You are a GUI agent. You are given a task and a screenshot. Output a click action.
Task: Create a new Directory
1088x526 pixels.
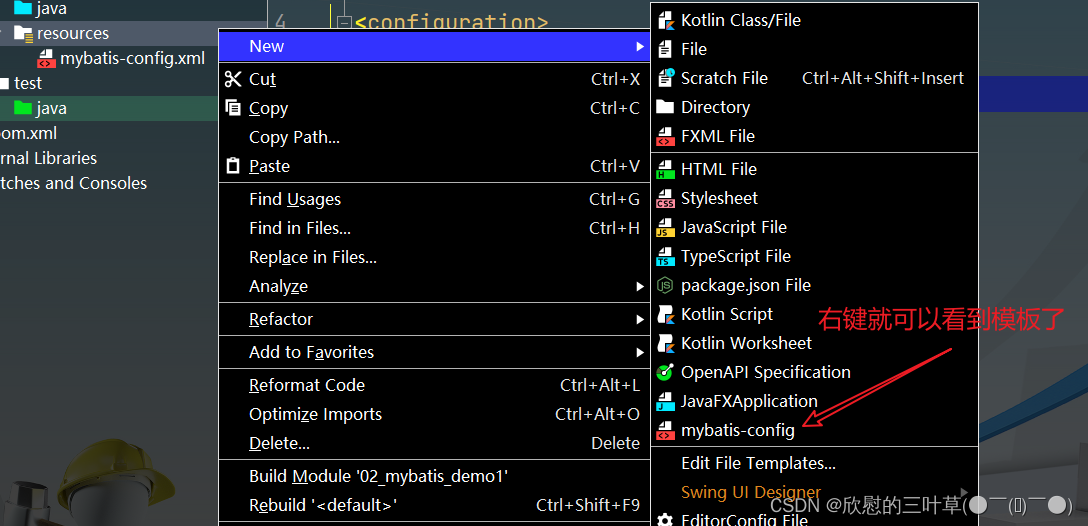tap(815, 107)
